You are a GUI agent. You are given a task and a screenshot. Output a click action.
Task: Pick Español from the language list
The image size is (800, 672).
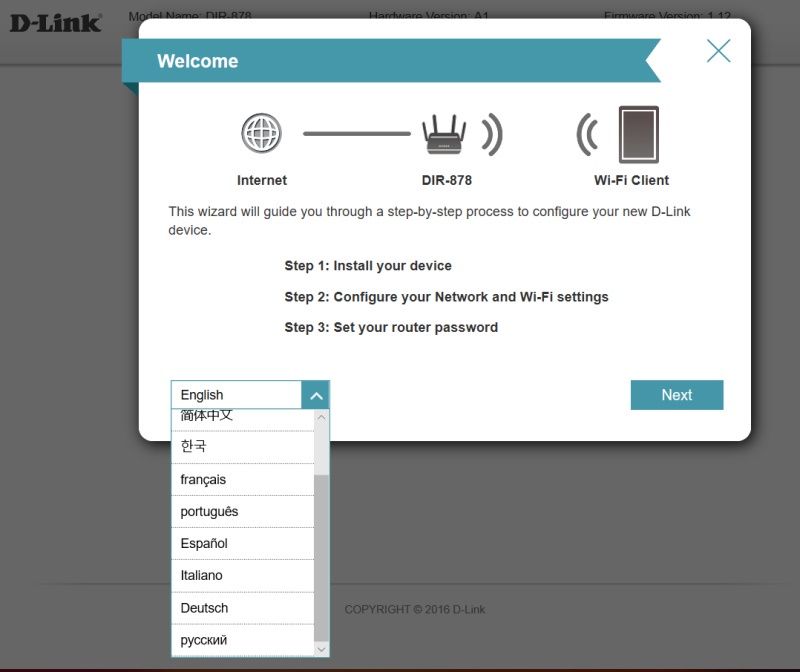tap(242, 543)
